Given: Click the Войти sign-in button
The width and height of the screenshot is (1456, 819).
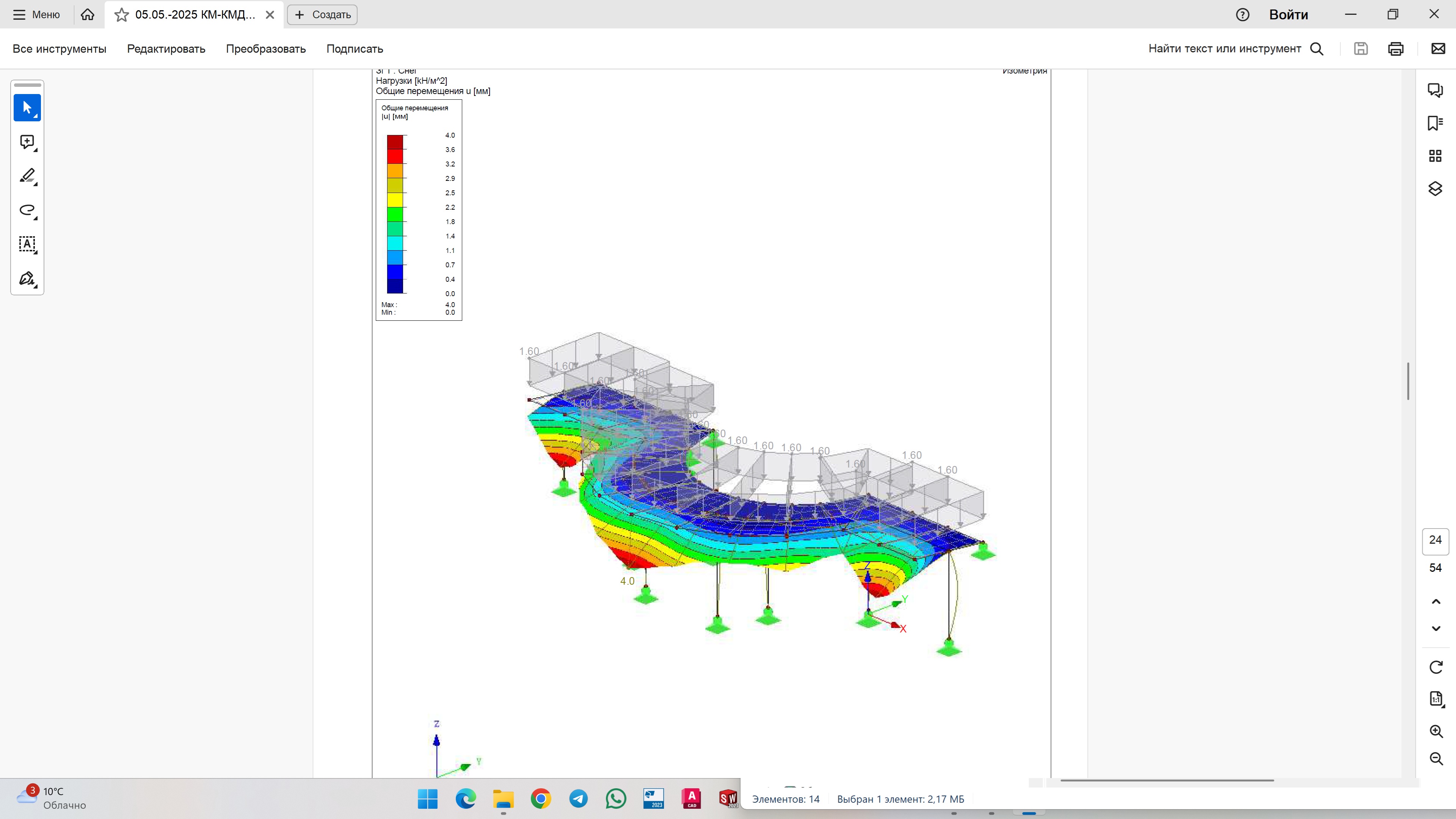Looking at the screenshot, I should [1288, 15].
